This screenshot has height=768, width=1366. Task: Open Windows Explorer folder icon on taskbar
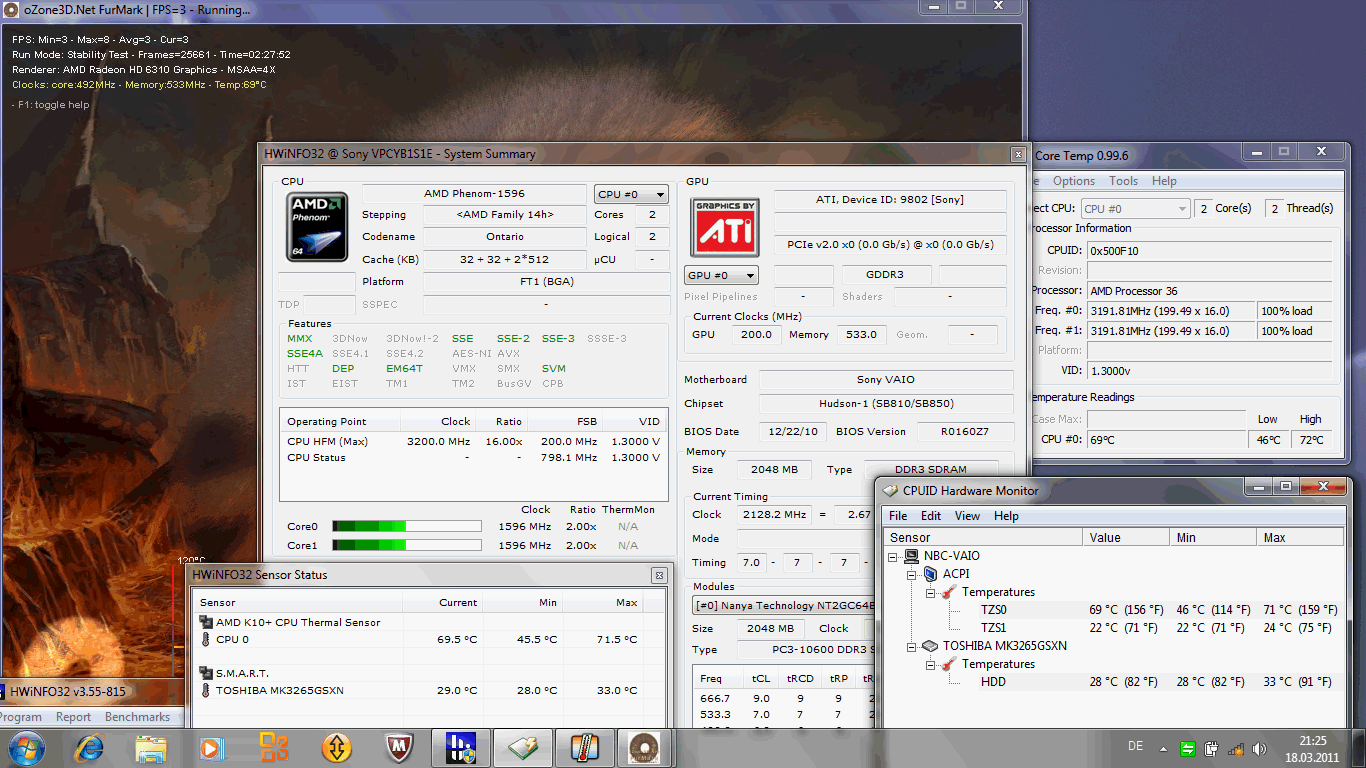(151, 748)
